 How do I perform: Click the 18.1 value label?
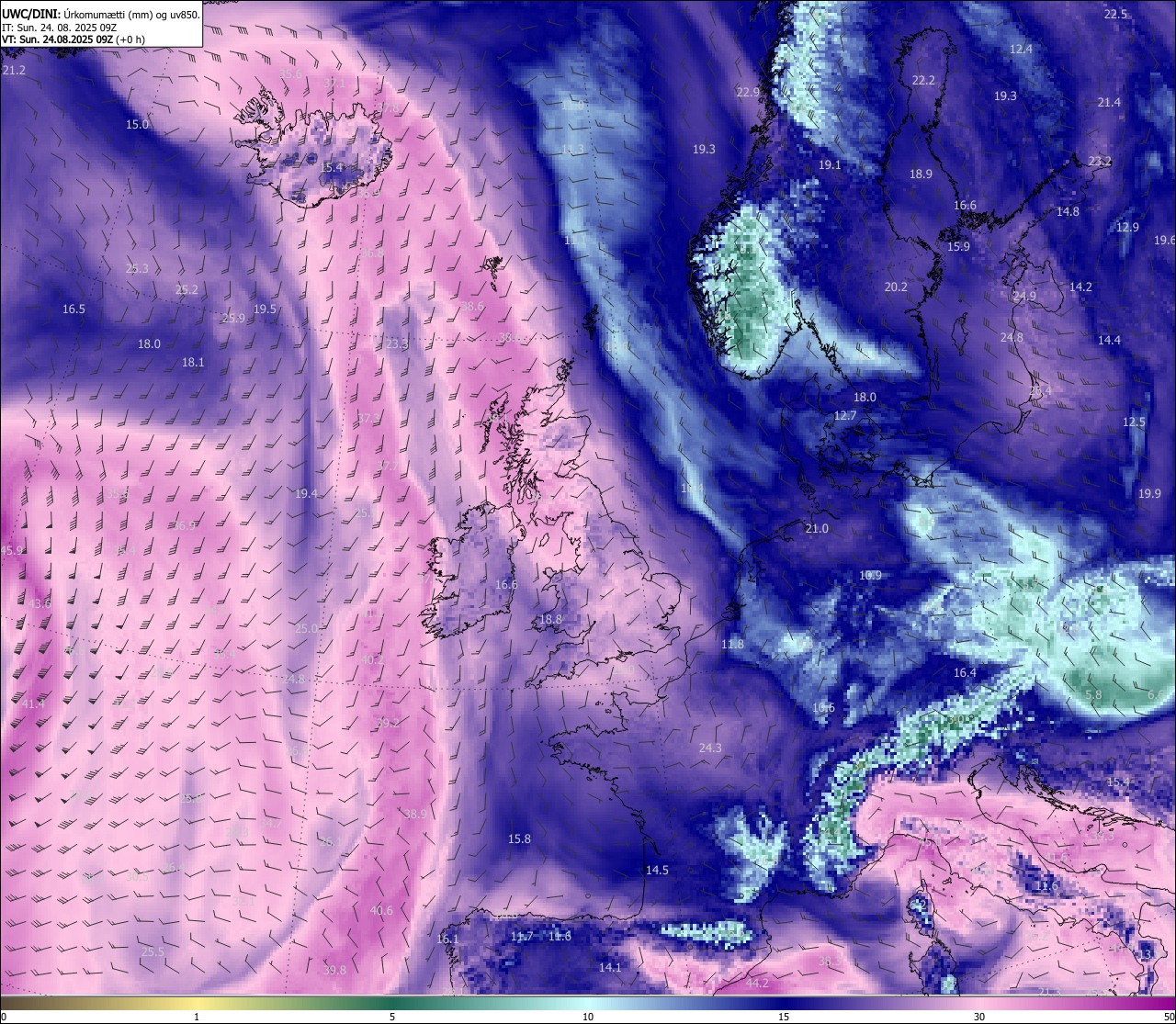193,363
